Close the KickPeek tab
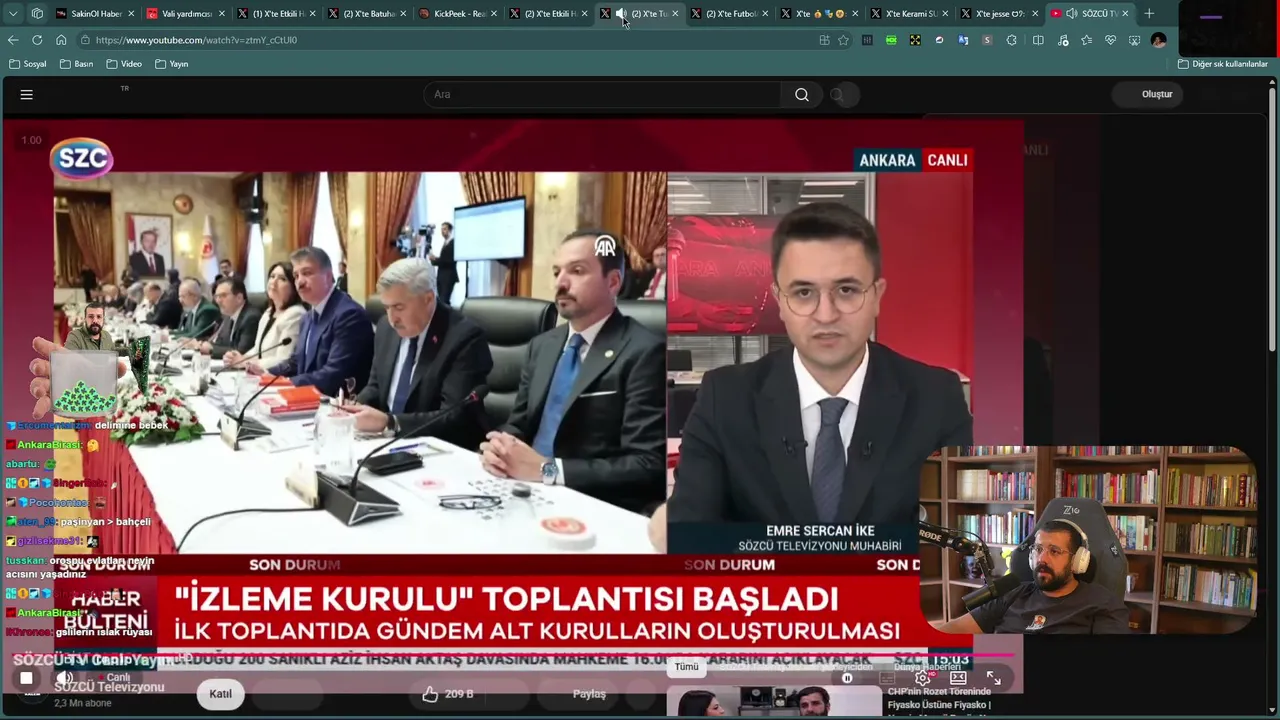1280x720 pixels. point(493,13)
